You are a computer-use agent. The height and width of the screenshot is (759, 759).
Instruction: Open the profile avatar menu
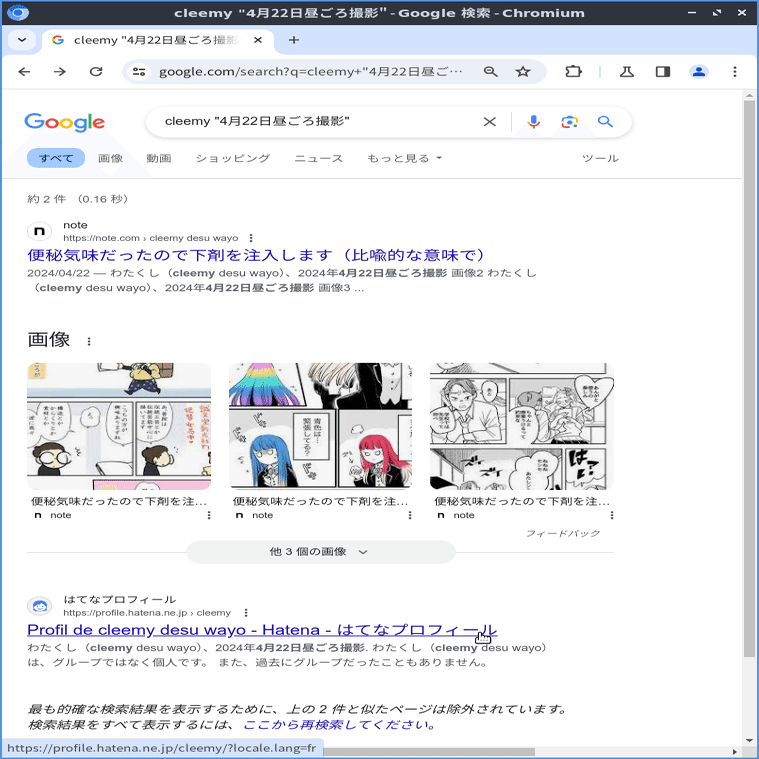pos(698,72)
